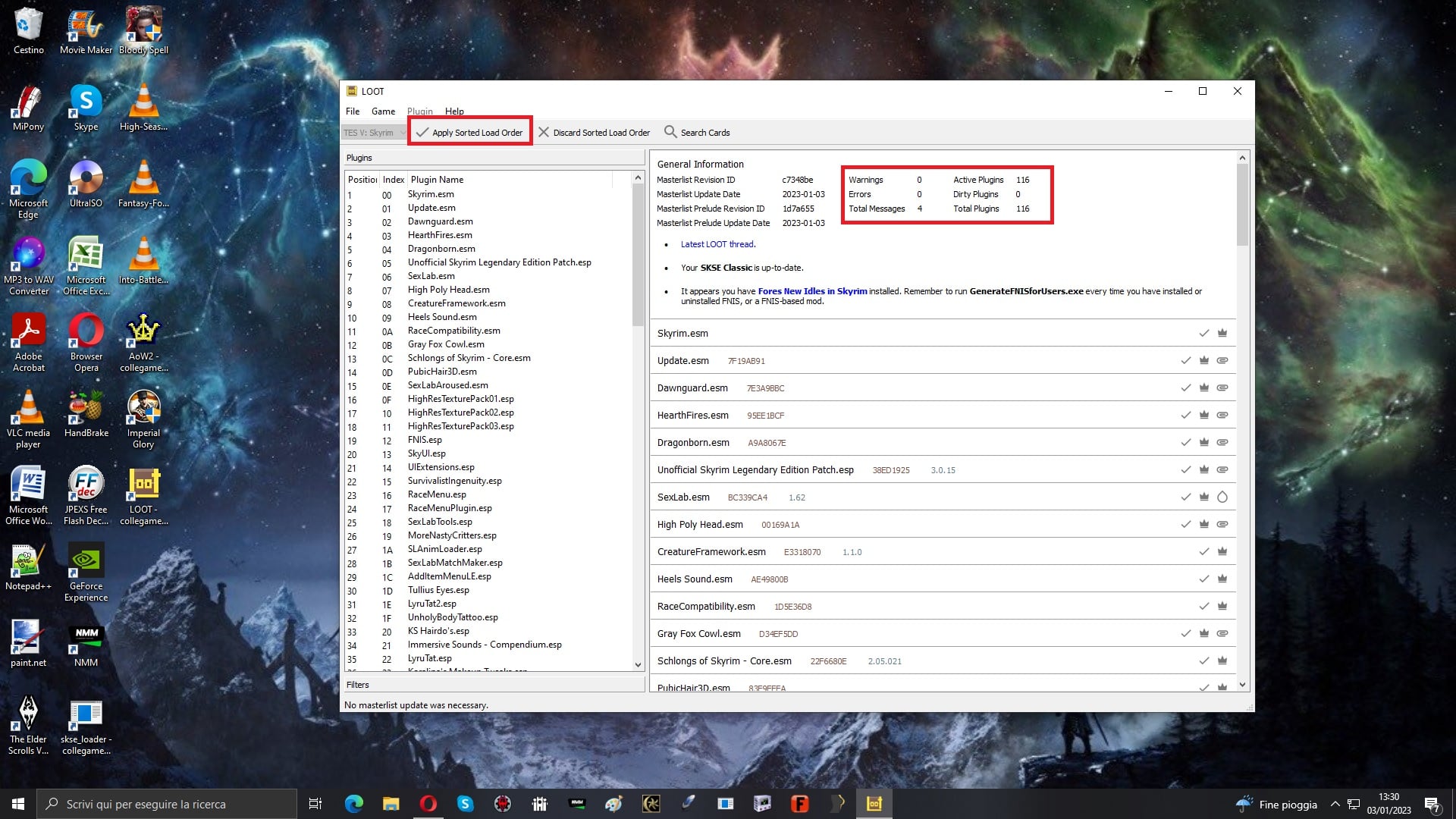This screenshot has width=1456, height=819.
Task: Click the Windows search box in taskbar
Action: click(167, 804)
